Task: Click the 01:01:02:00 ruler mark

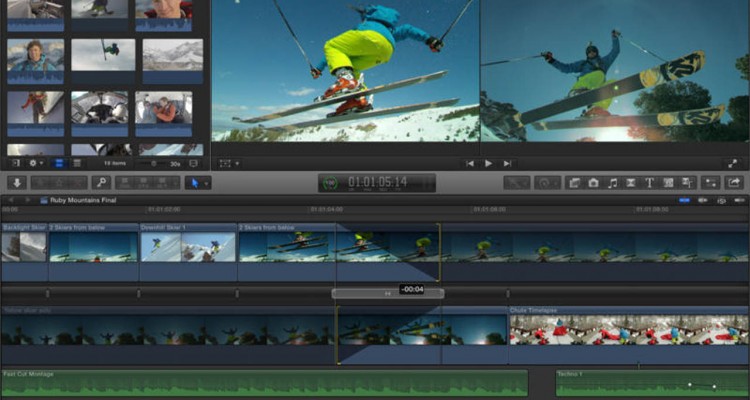Action: point(164,210)
